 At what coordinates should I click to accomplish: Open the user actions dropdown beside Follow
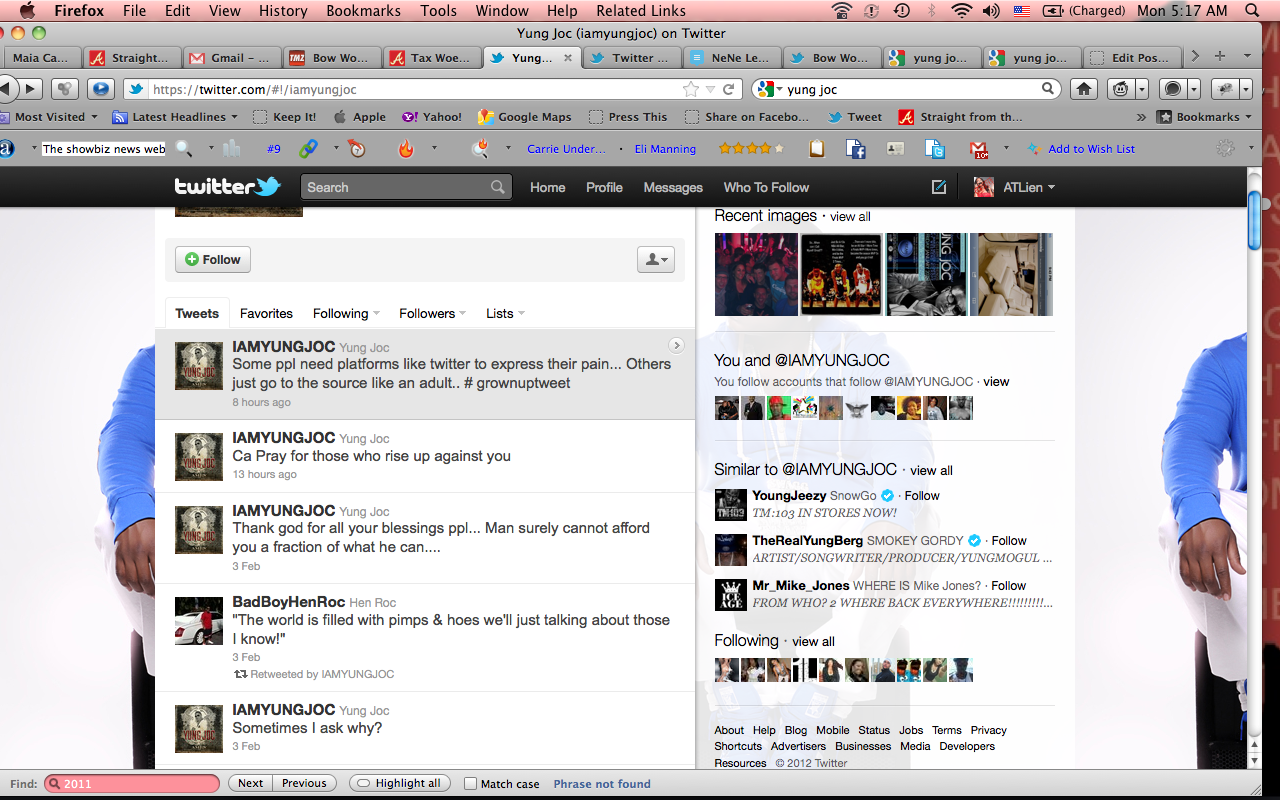[x=656, y=260]
